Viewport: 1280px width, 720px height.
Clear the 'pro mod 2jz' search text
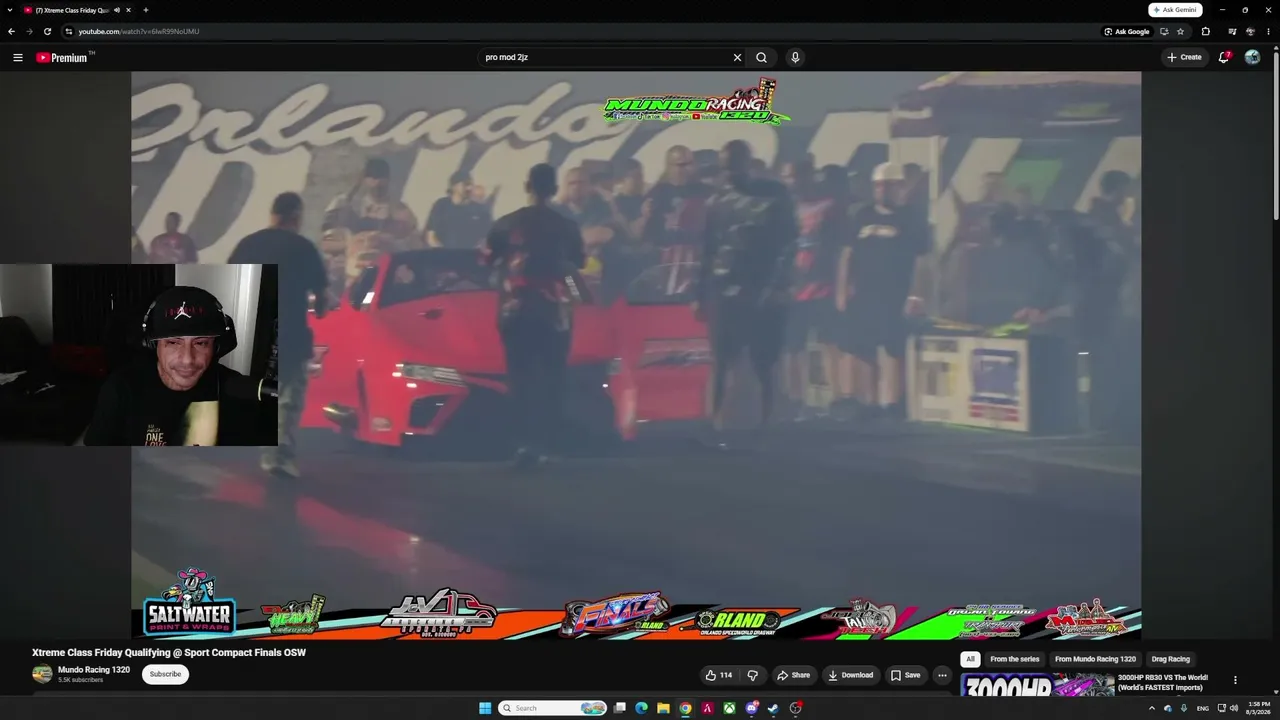point(737,57)
